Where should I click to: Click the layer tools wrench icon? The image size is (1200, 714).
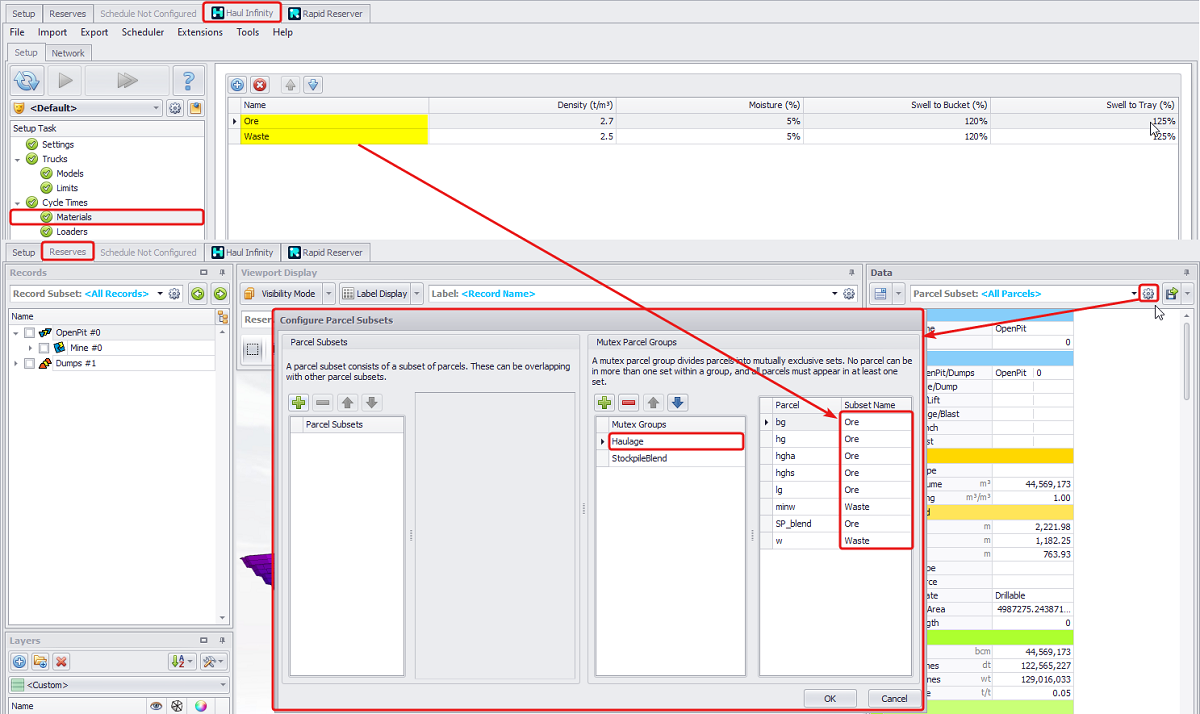click(x=213, y=661)
